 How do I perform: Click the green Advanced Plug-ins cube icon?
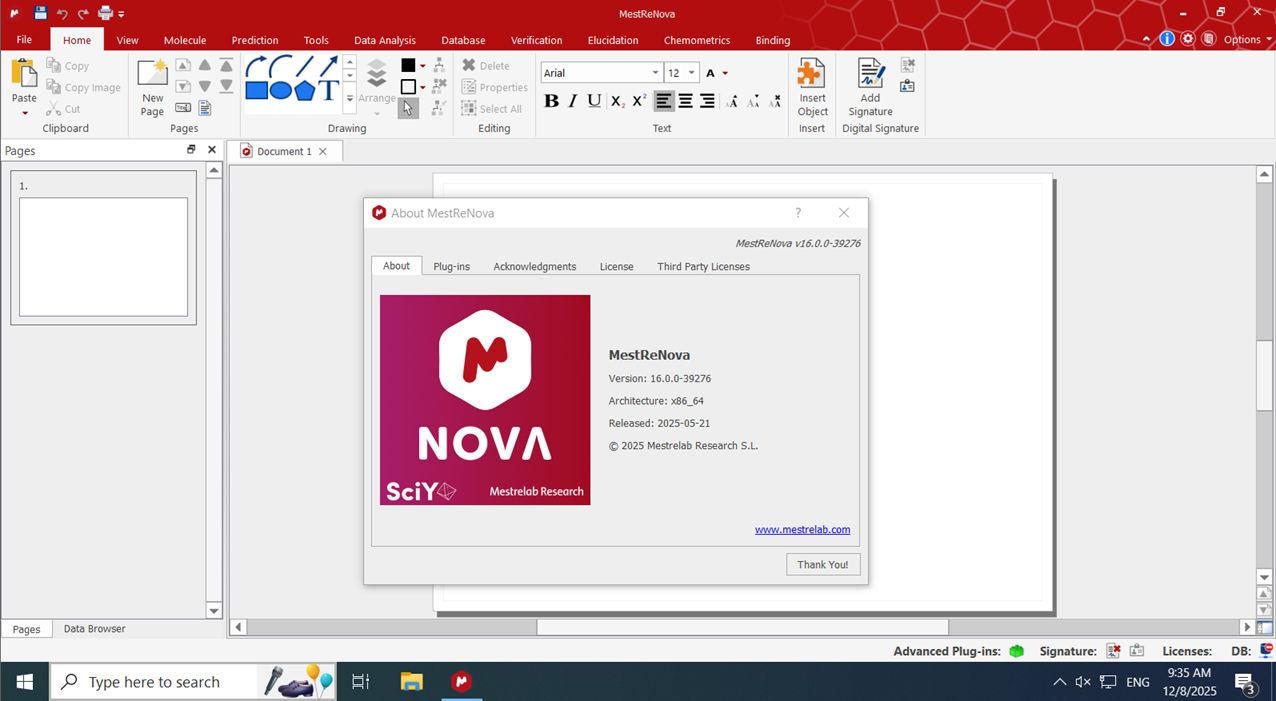click(1017, 651)
